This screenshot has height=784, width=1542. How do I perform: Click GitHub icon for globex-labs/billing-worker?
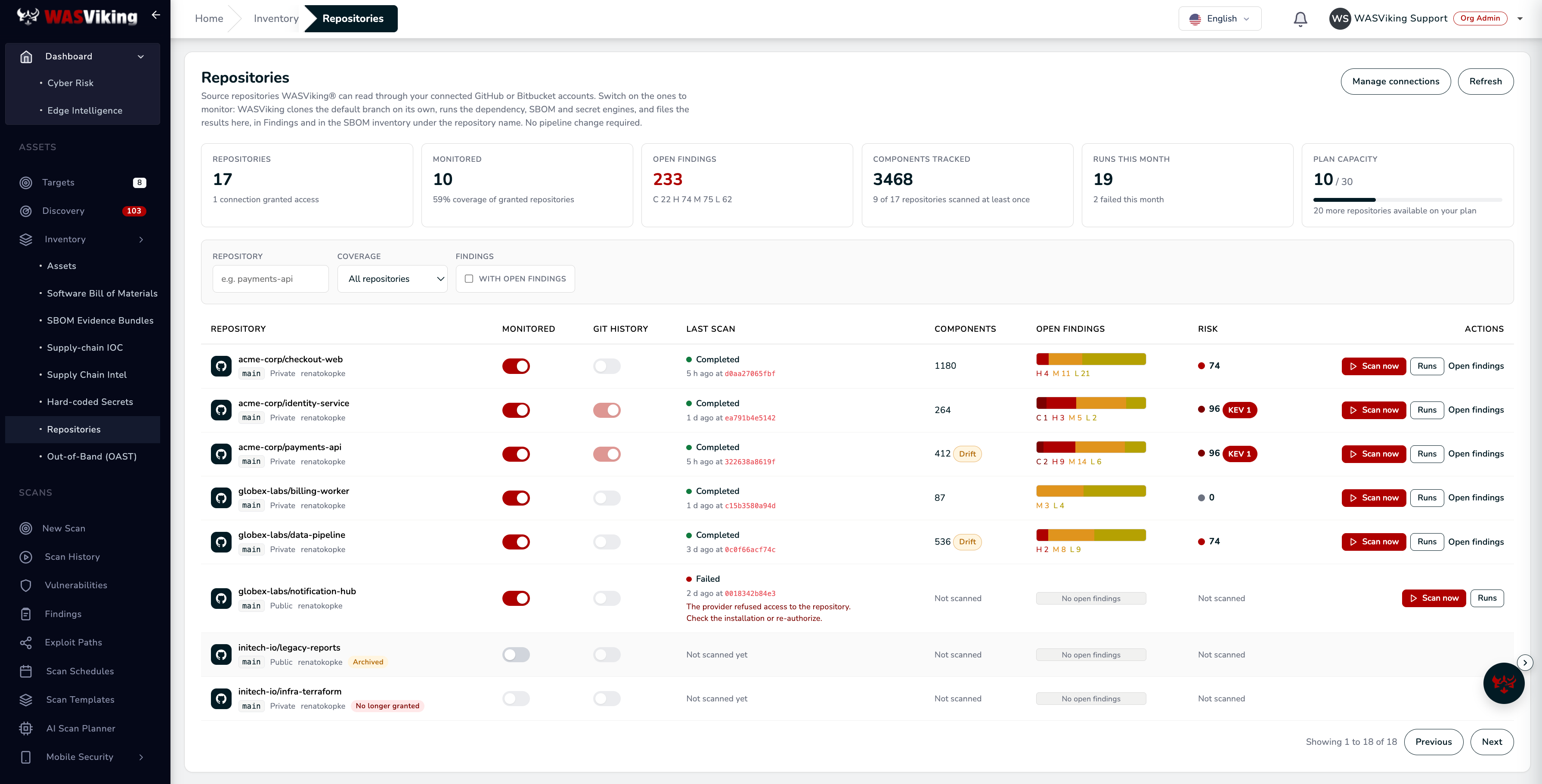pos(221,498)
